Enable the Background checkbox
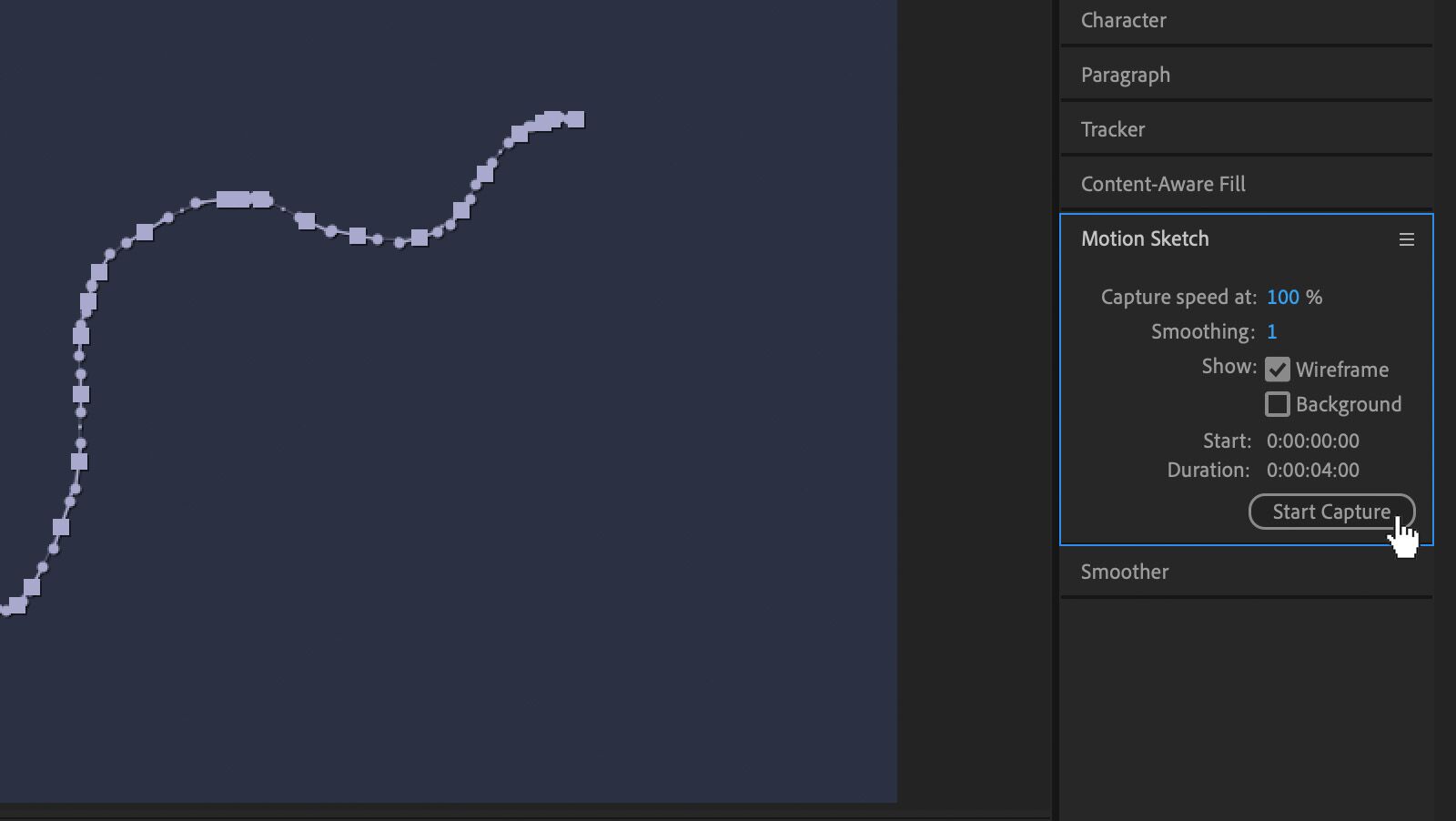The width and height of the screenshot is (1456, 821). coord(1278,404)
